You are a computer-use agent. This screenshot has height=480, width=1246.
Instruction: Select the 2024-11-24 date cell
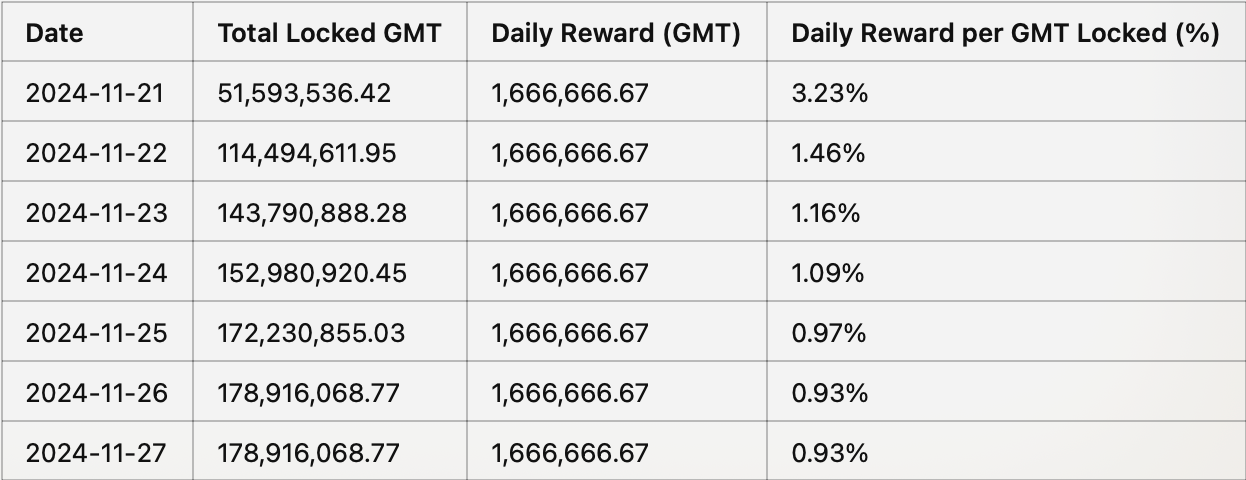(x=96, y=273)
